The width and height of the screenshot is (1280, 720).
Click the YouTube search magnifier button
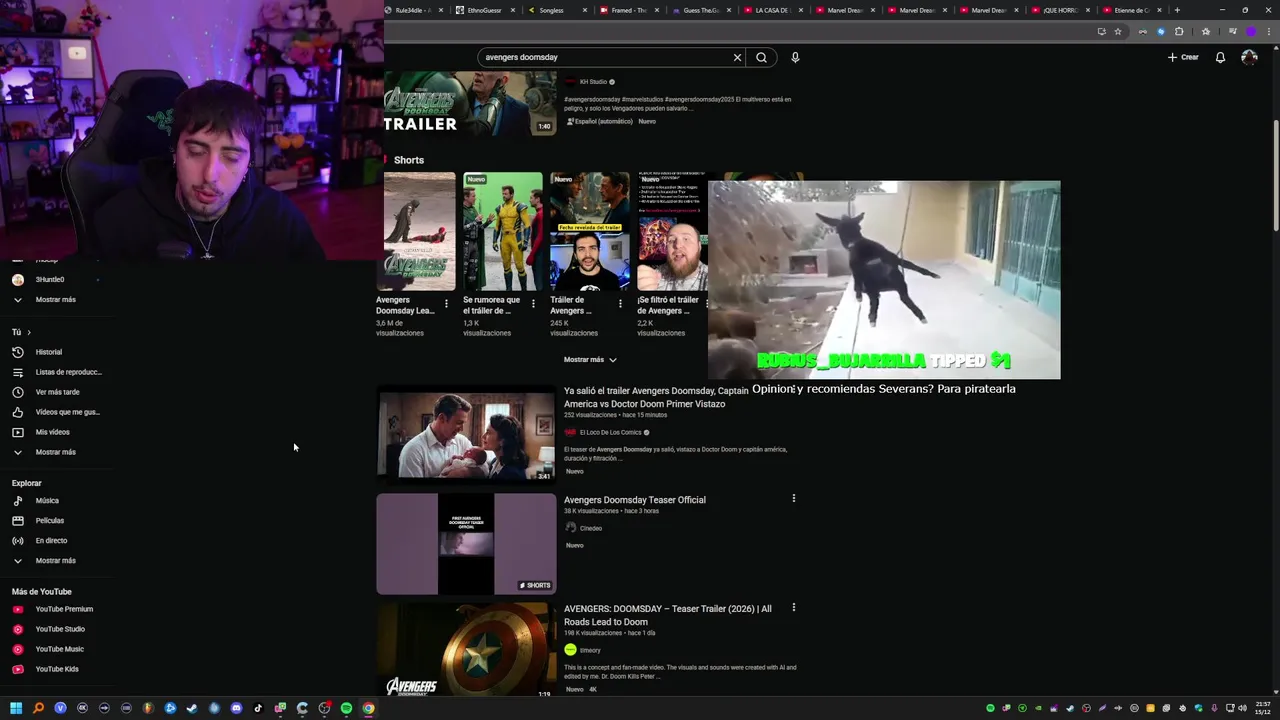[x=761, y=57]
